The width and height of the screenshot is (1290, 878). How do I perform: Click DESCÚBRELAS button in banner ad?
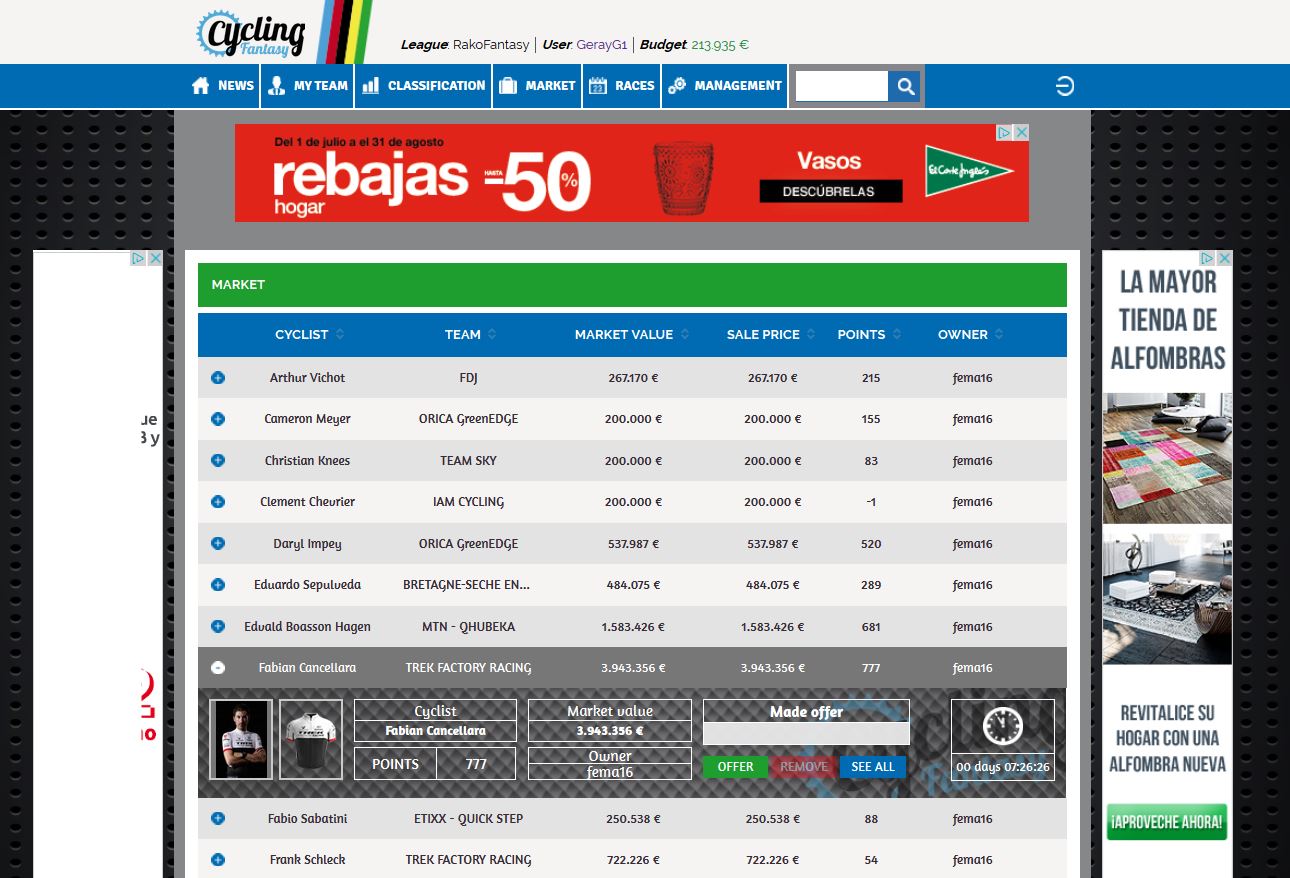[830, 191]
